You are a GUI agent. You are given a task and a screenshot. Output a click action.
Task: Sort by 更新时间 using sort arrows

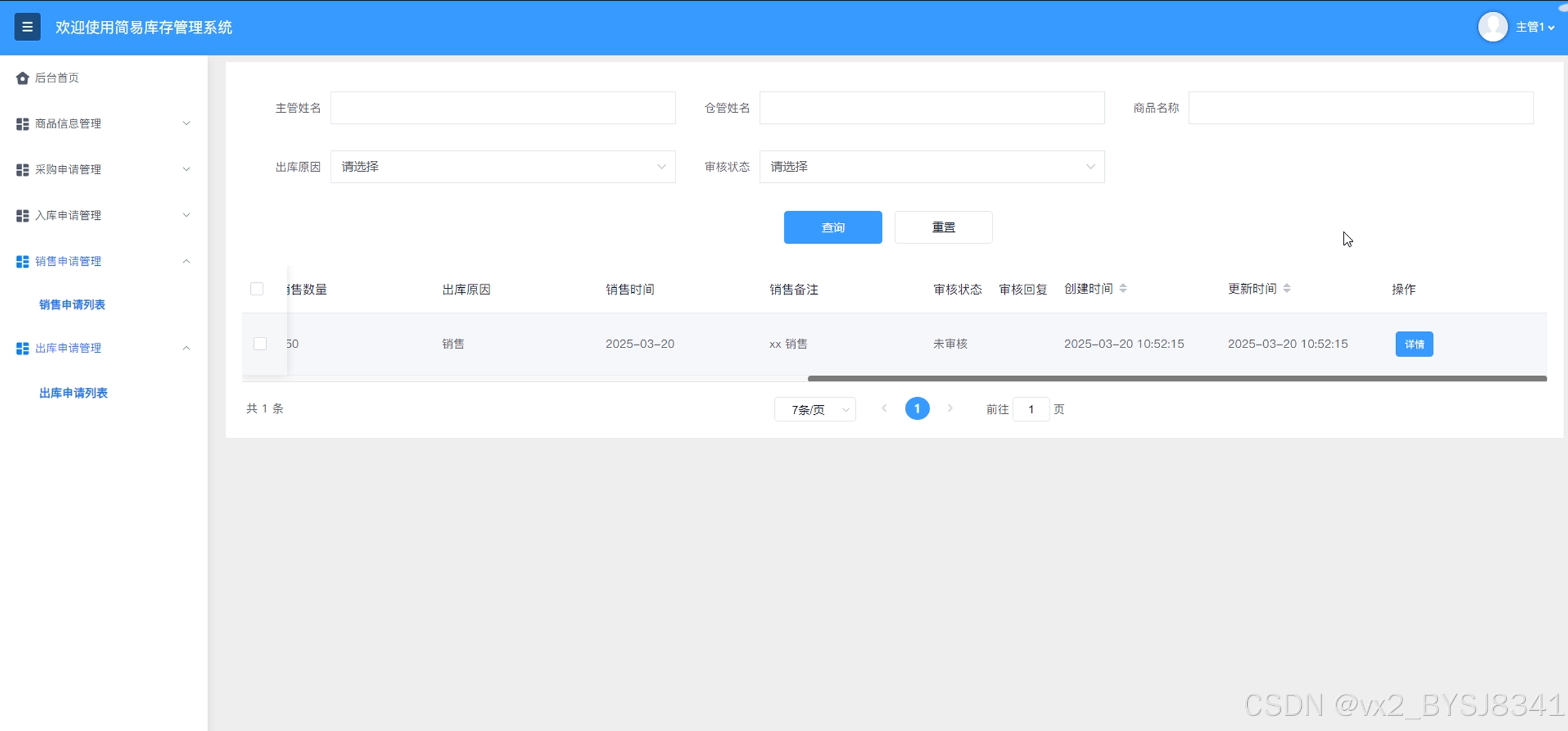click(x=1287, y=288)
